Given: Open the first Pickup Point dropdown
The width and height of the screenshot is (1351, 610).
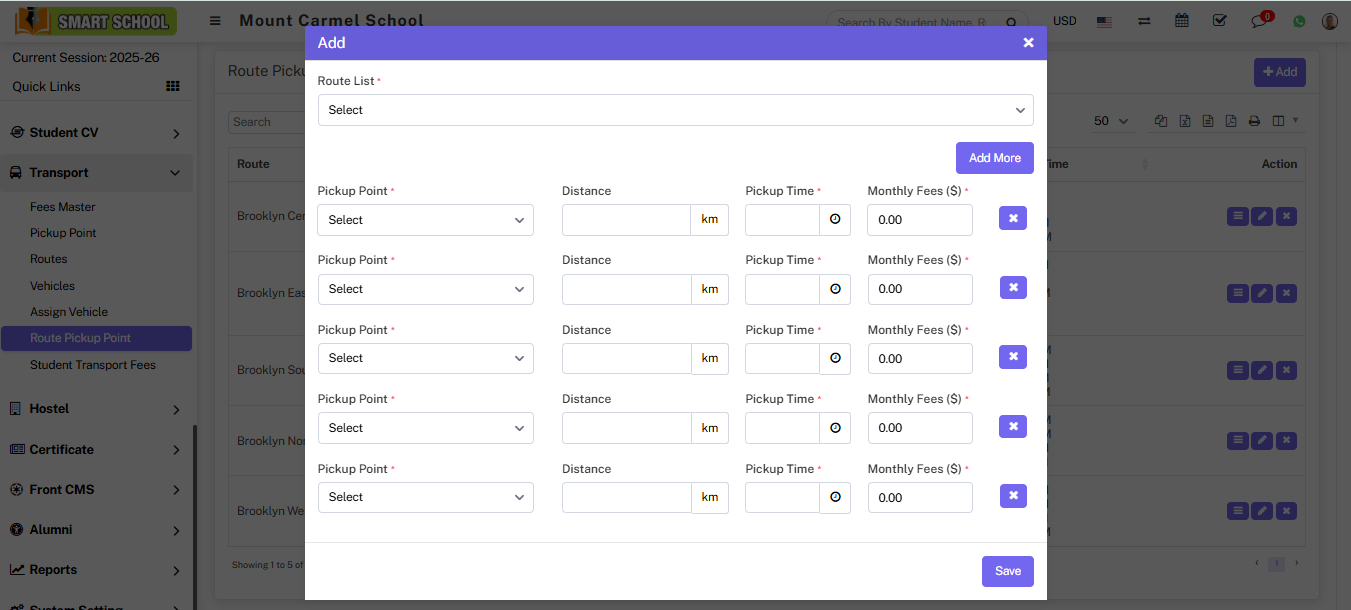Looking at the screenshot, I should pos(425,220).
